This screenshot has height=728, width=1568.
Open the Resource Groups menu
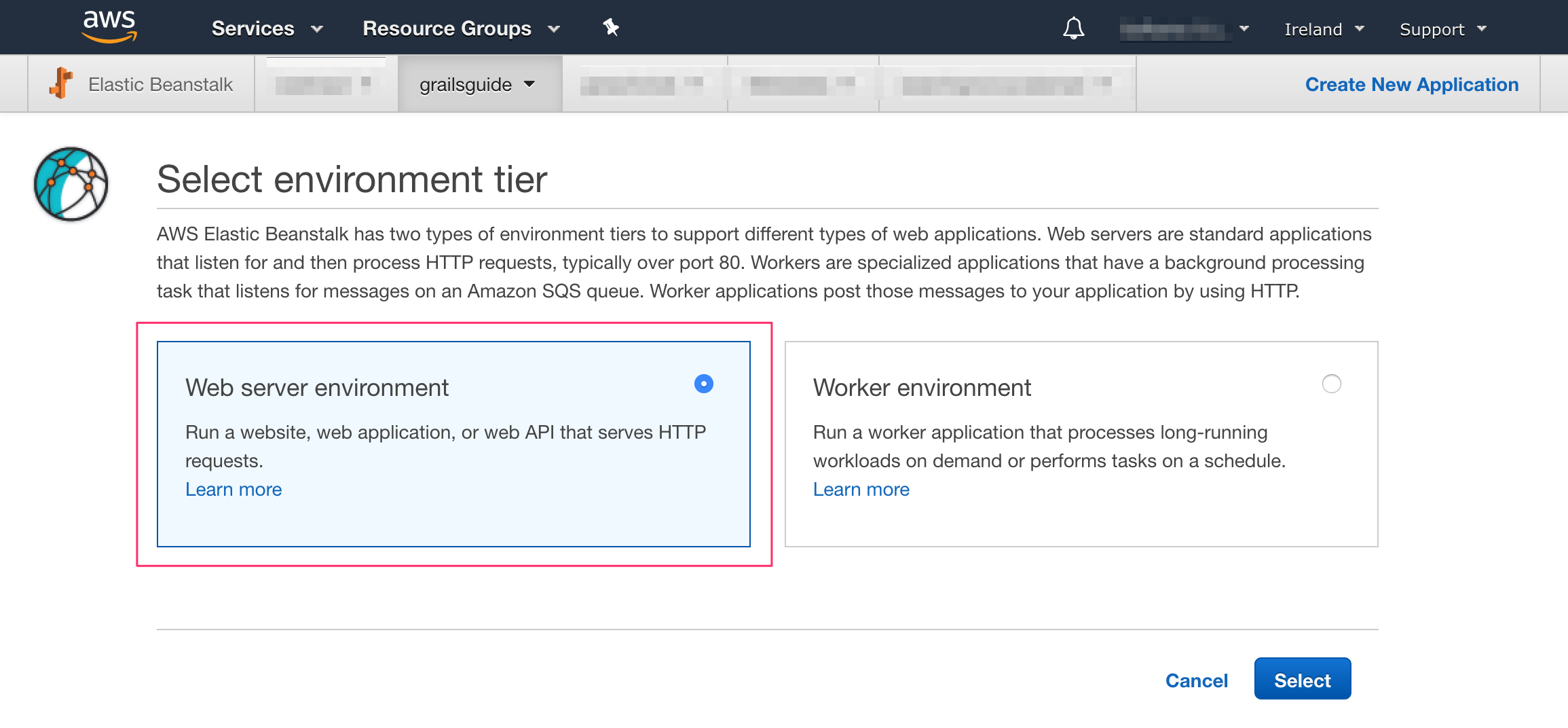[461, 29]
